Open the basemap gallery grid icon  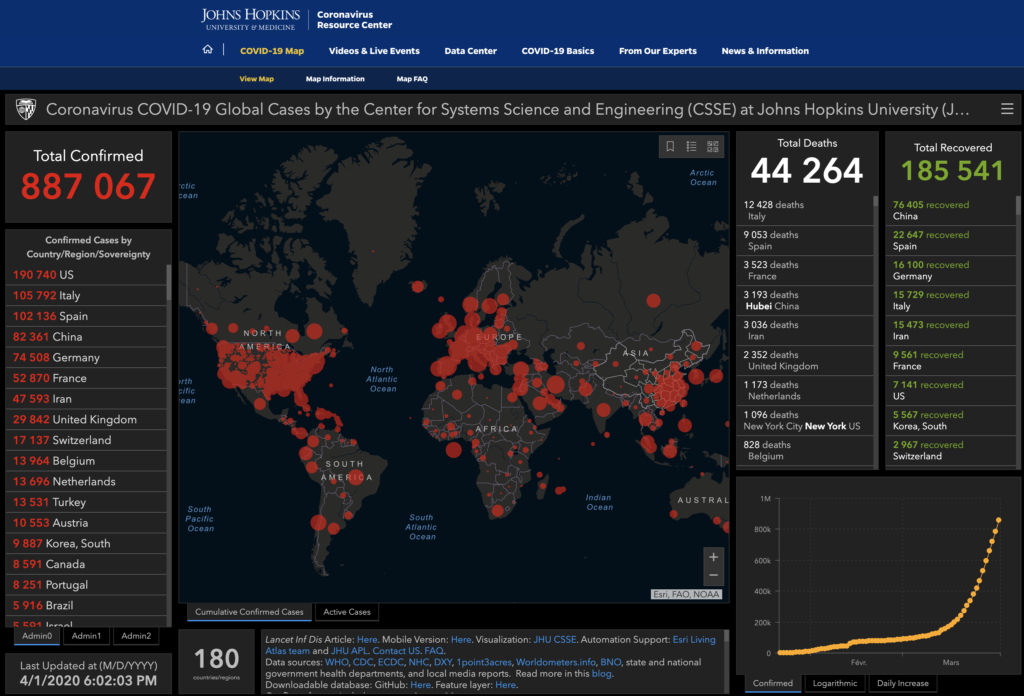pyautogui.click(x=712, y=146)
